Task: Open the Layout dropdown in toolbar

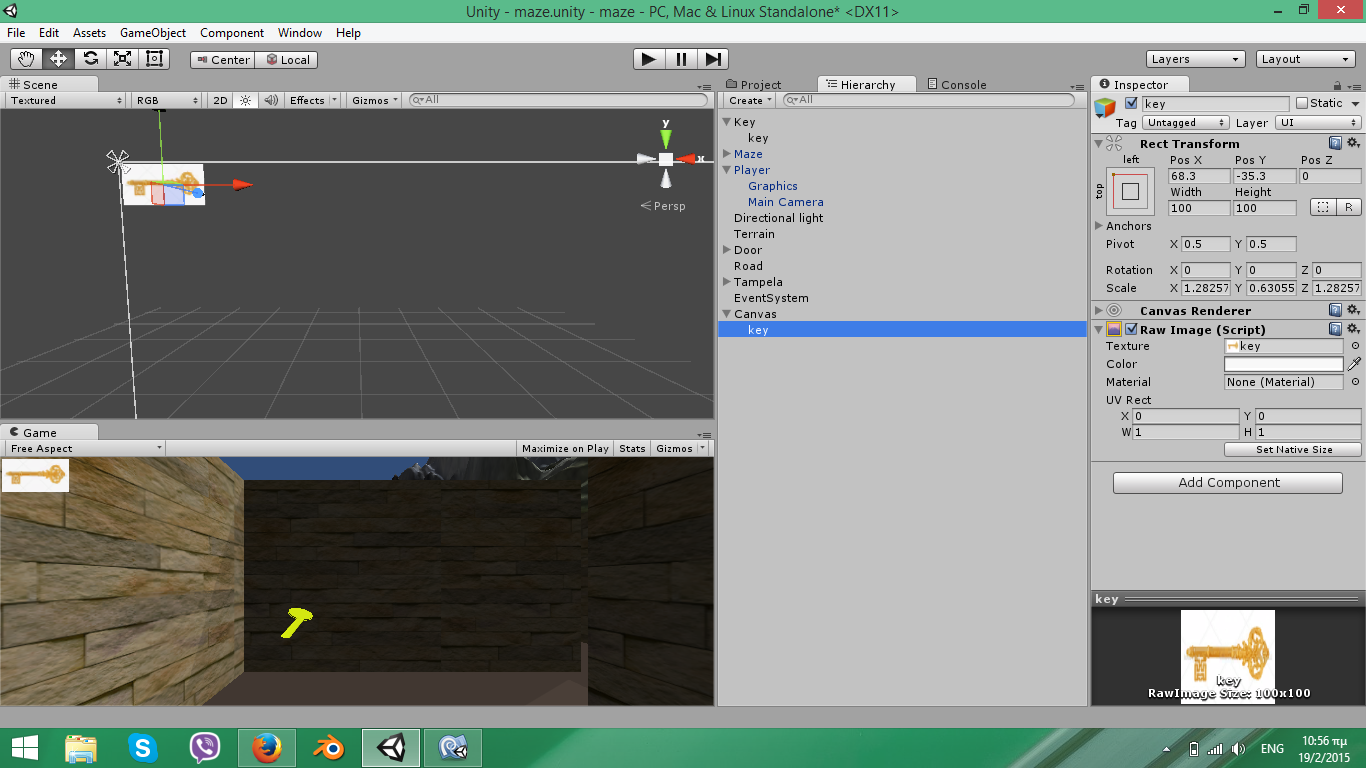Action: click(1306, 59)
